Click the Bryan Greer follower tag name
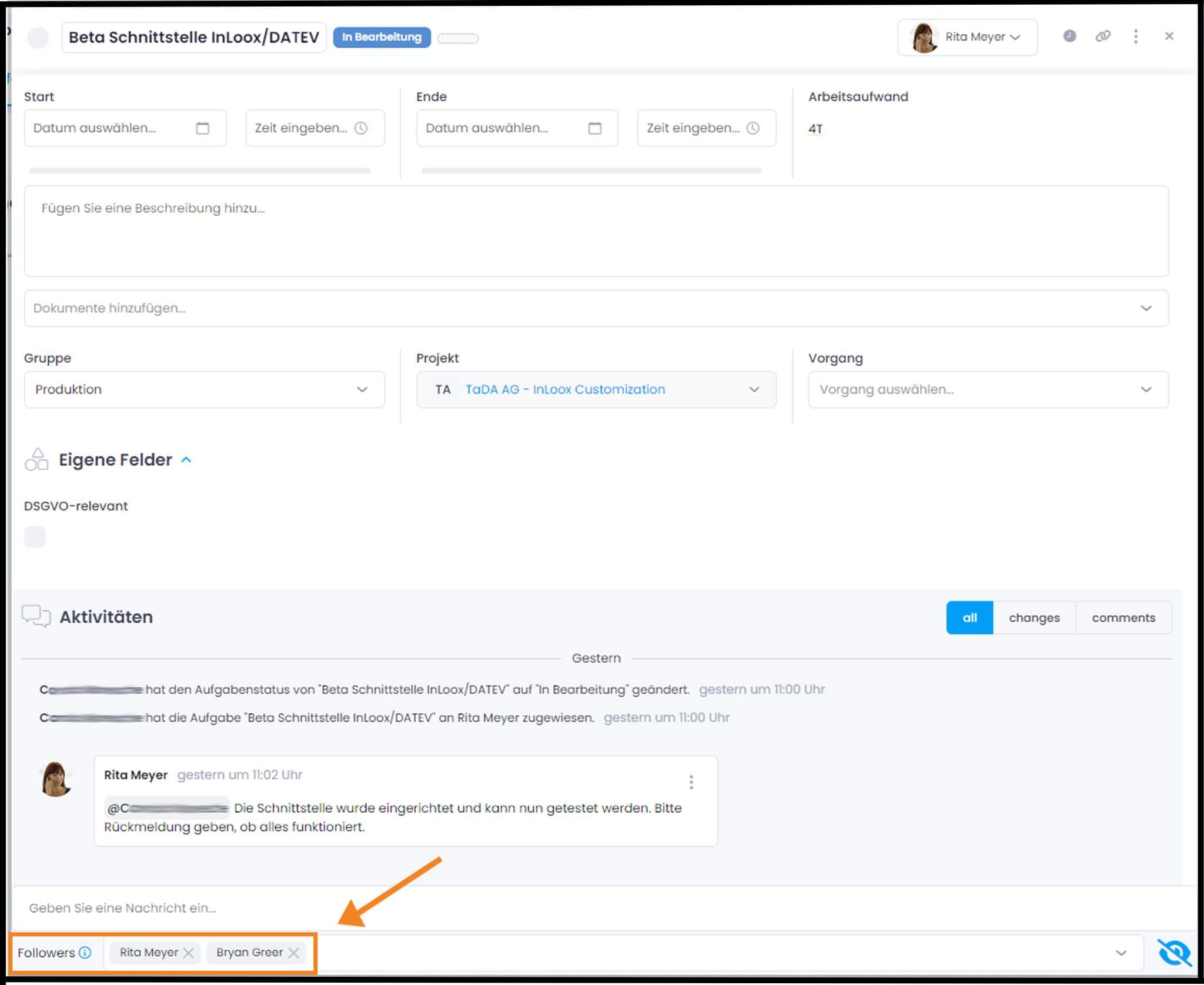 coord(249,952)
